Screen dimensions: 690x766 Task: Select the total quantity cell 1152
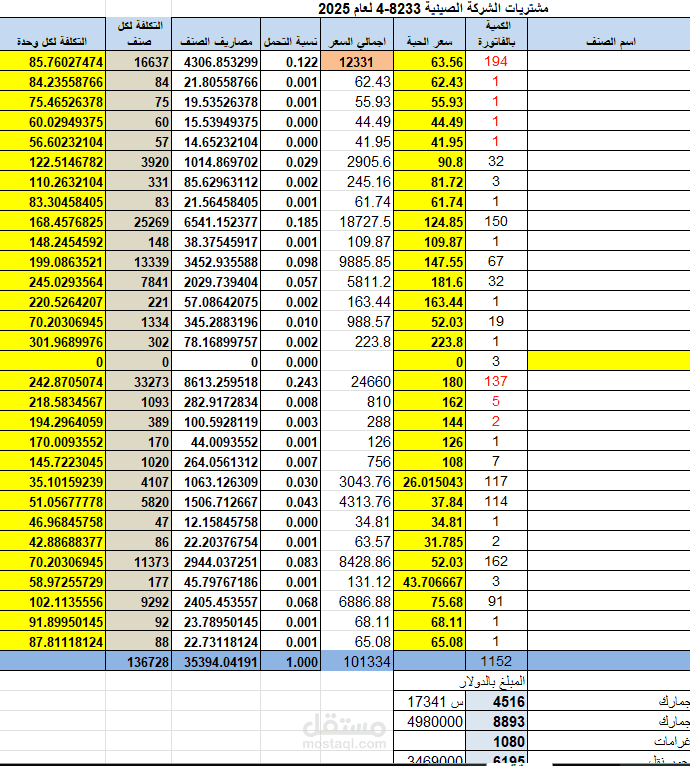496,661
